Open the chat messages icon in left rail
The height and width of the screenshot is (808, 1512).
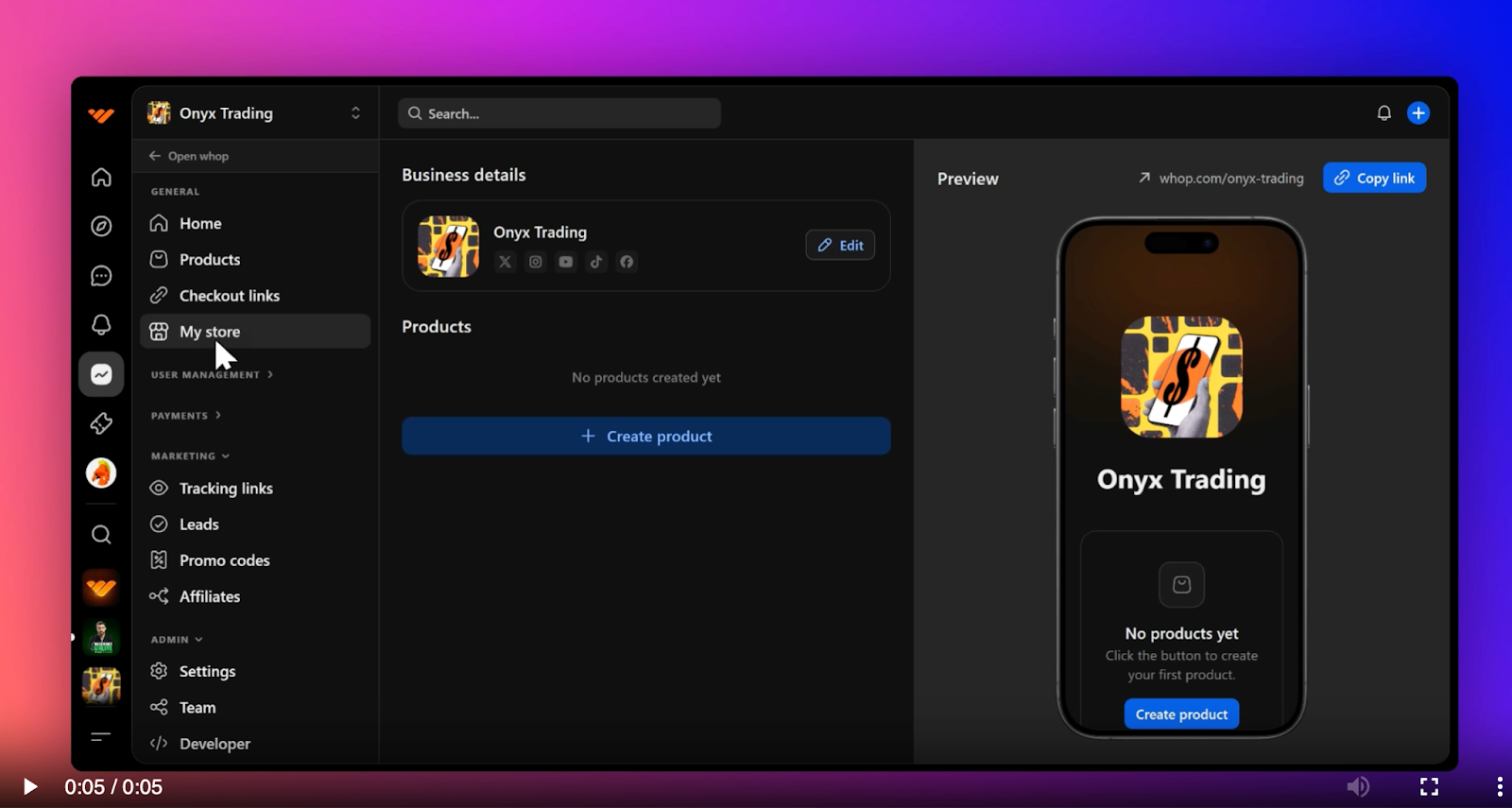point(101,276)
